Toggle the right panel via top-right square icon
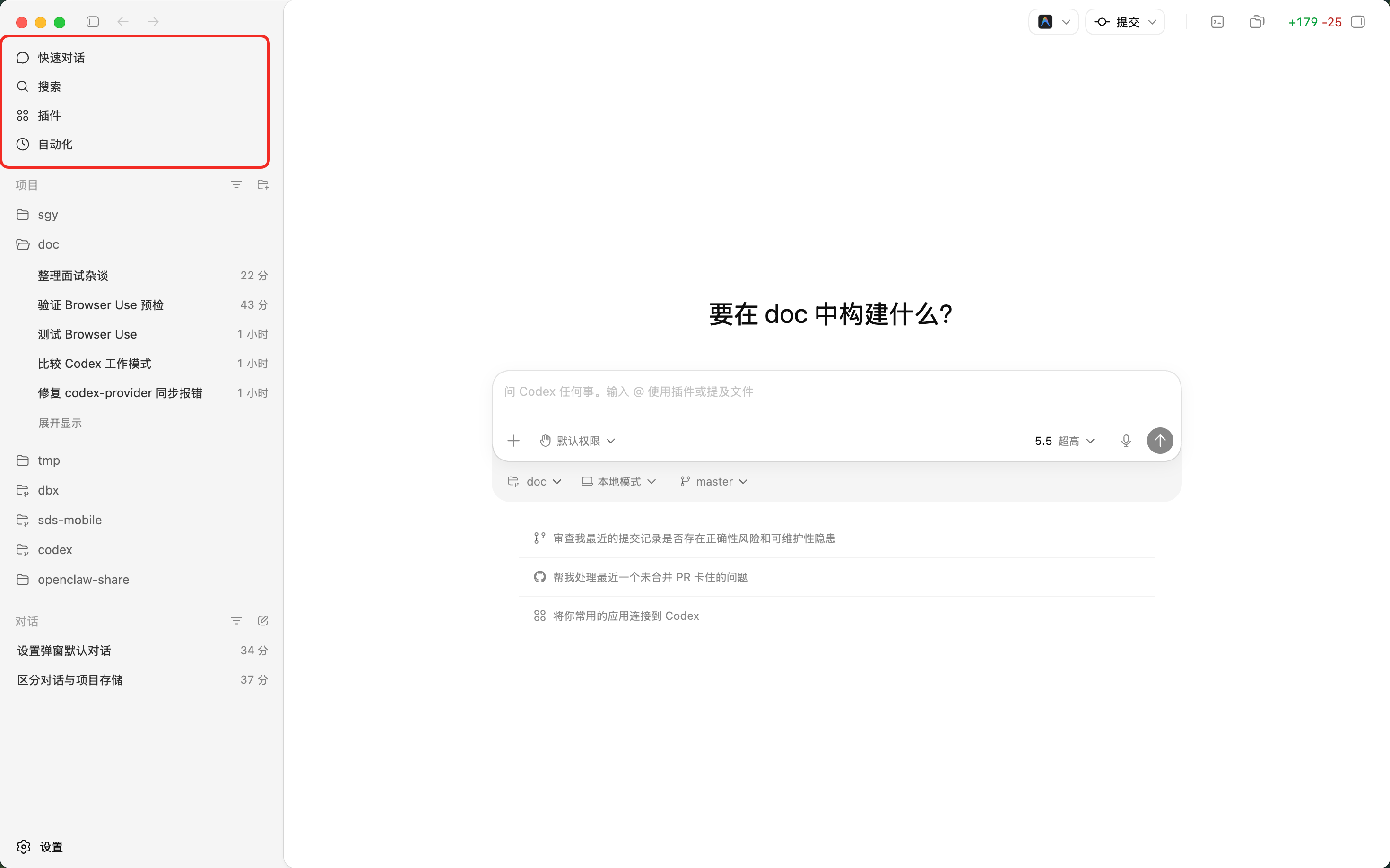Viewport: 1390px width, 868px height. pos(1358,22)
